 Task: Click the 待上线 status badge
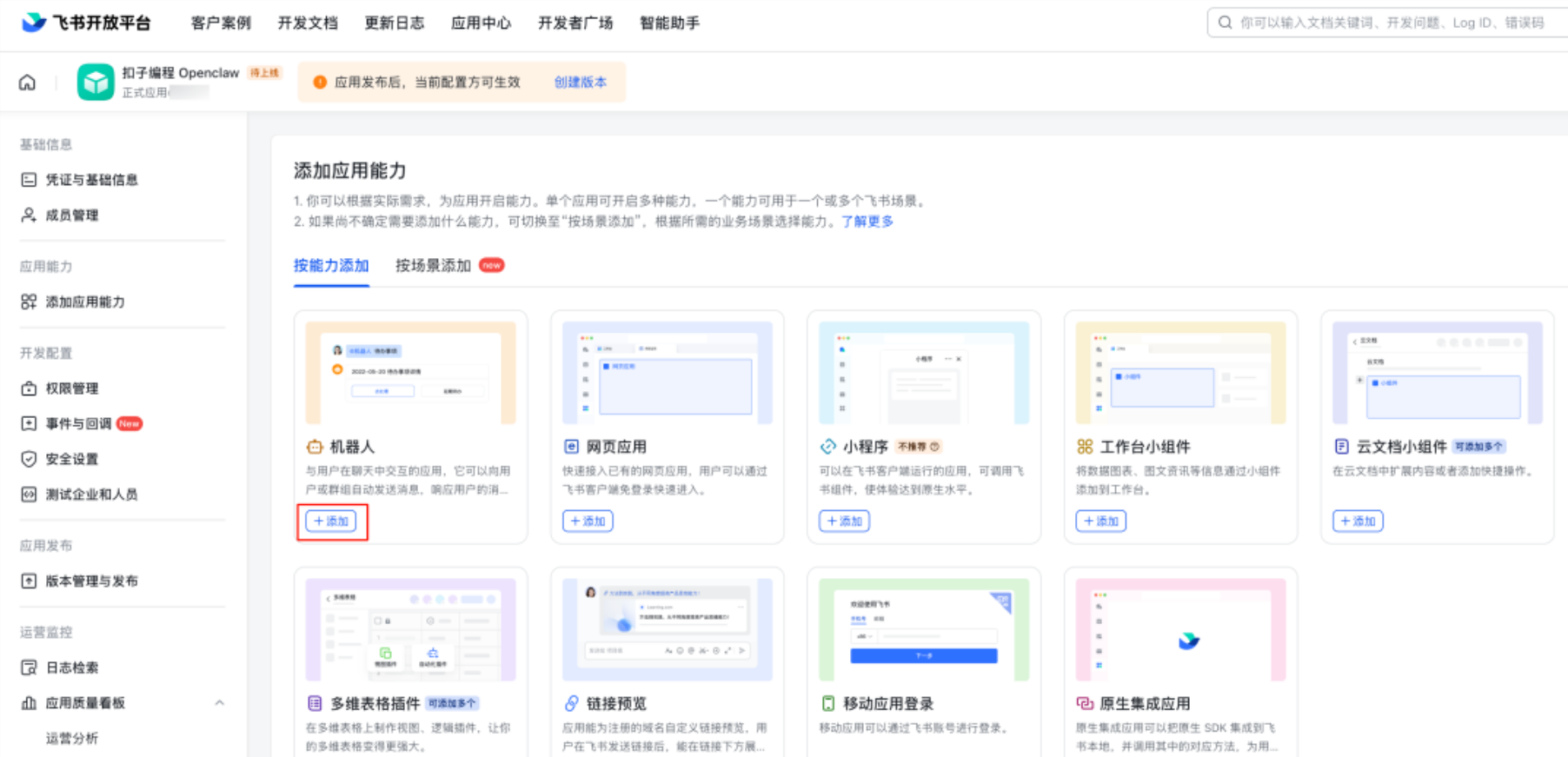(x=265, y=73)
